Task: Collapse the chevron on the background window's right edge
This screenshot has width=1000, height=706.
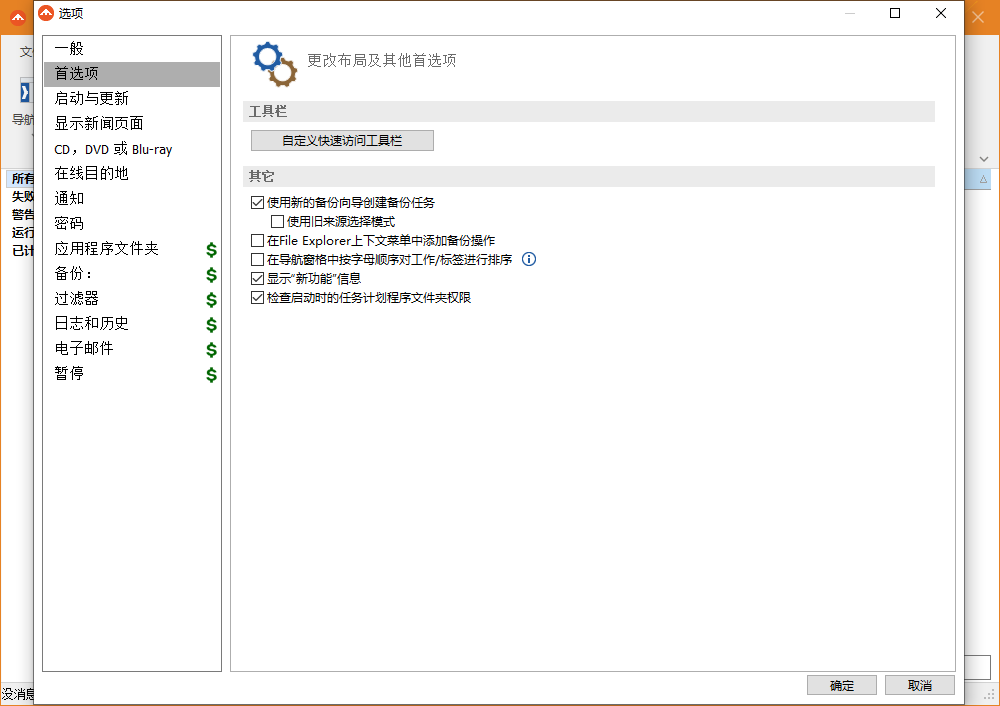Action: [984, 158]
